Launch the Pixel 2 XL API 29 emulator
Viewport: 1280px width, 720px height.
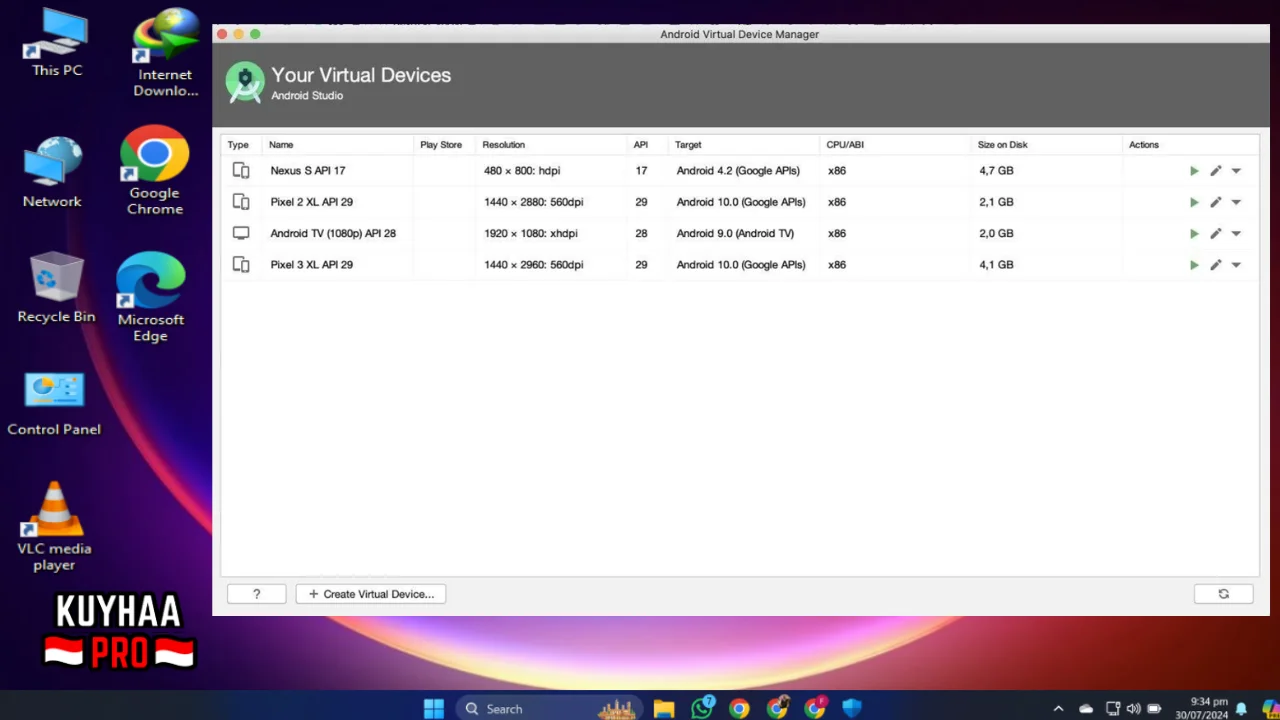[1194, 202]
